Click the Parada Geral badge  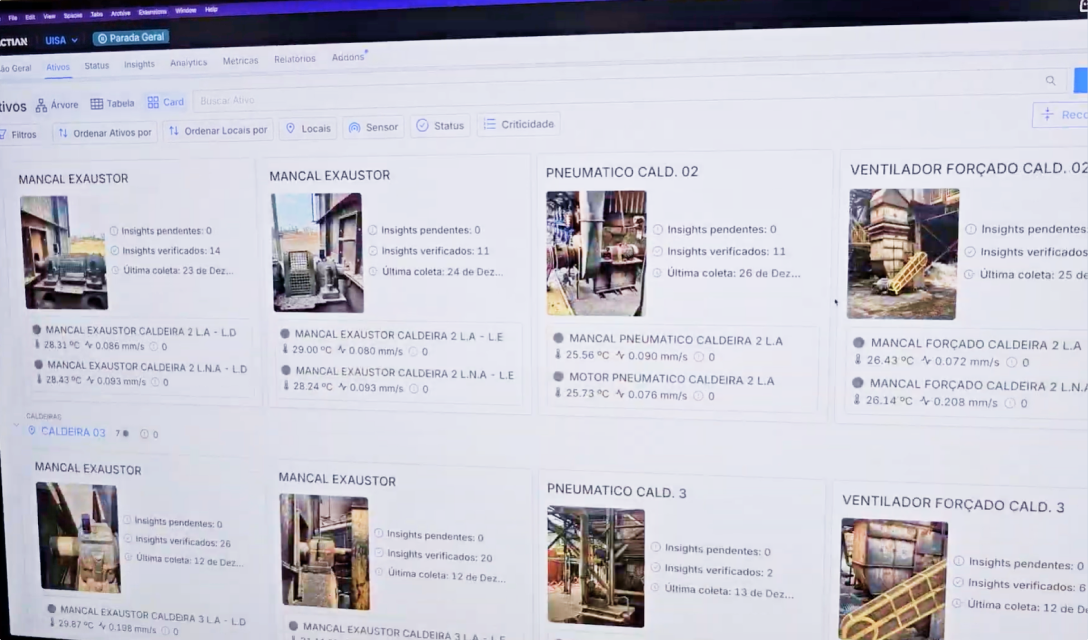click(x=131, y=38)
